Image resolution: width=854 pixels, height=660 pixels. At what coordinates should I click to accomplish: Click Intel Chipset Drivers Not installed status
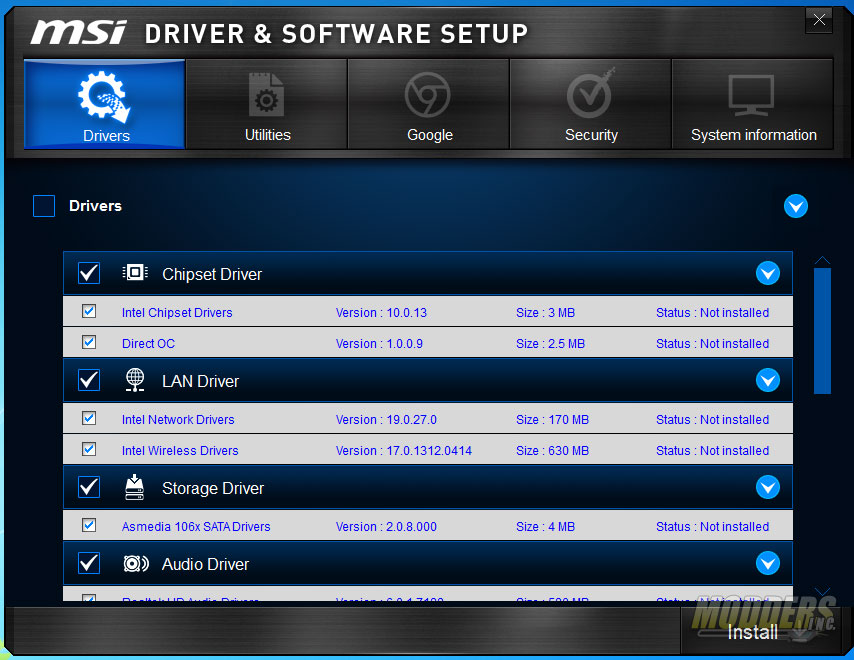[x=712, y=313]
